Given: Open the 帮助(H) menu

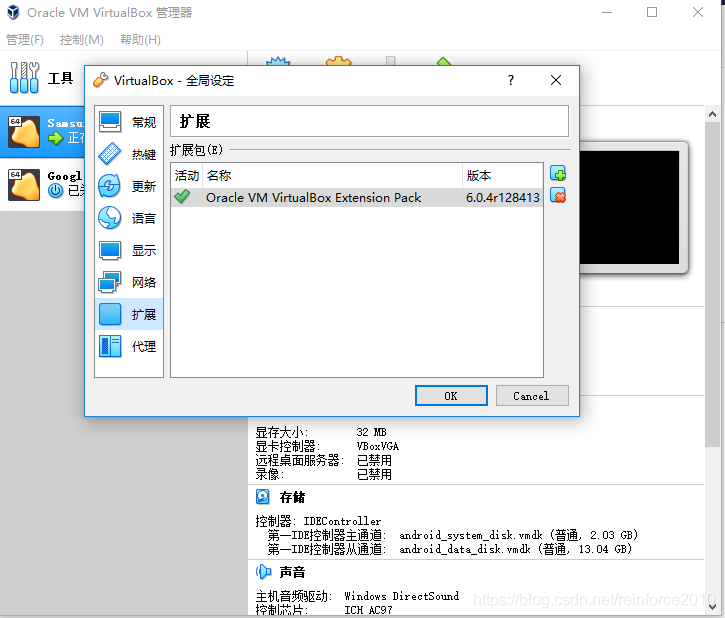Looking at the screenshot, I should (x=140, y=40).
